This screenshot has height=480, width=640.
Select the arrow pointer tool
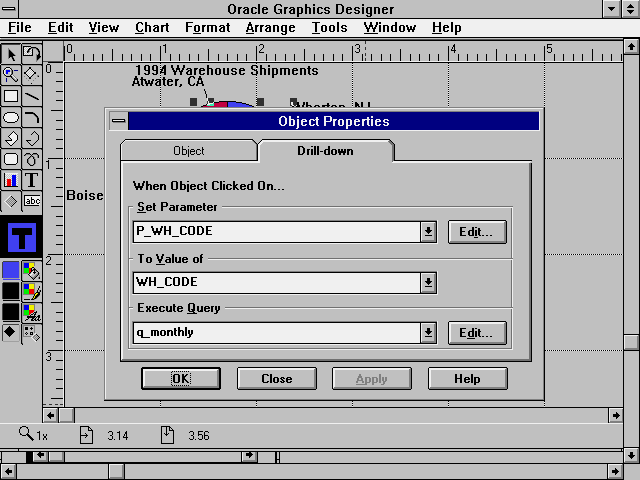coord(11,54)
